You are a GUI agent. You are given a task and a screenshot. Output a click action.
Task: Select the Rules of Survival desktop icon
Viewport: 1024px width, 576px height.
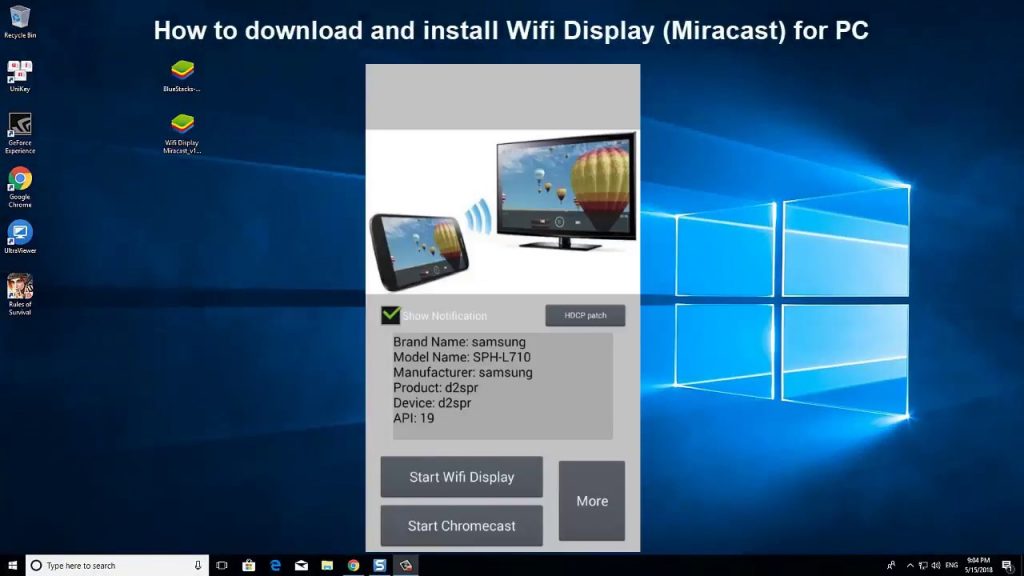coord(20,295)
